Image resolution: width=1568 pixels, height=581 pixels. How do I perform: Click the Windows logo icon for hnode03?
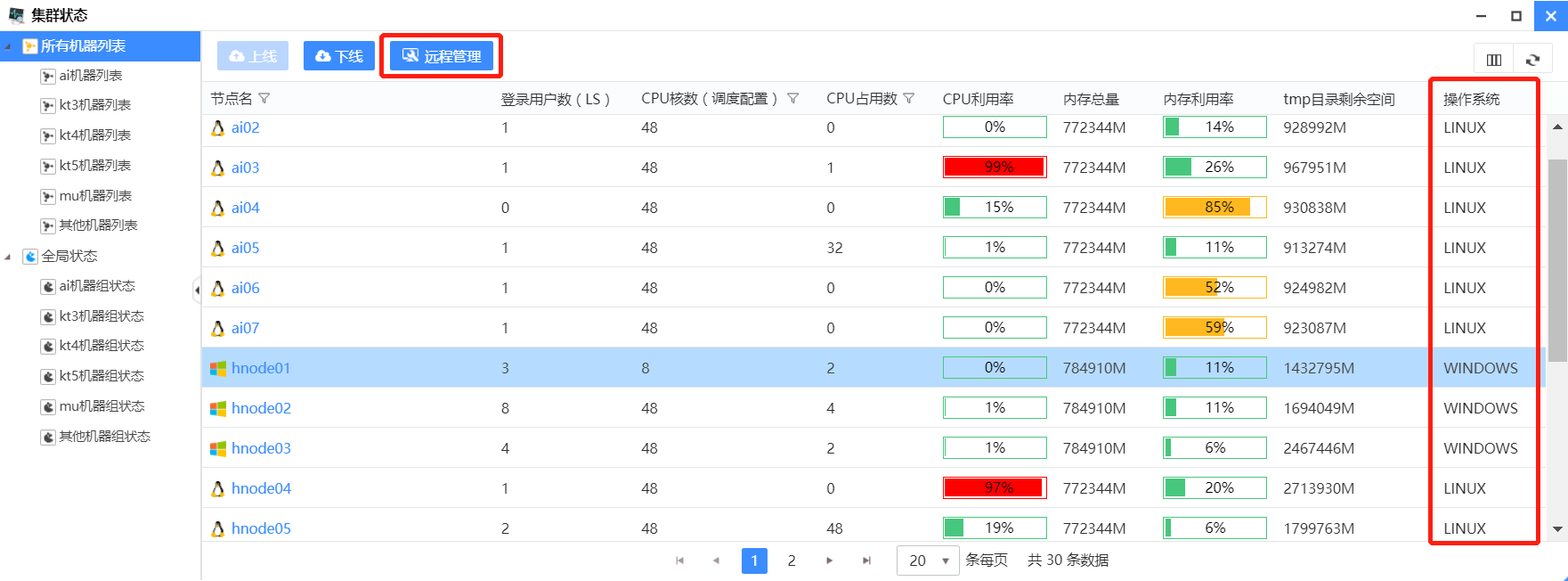[217, 448]
